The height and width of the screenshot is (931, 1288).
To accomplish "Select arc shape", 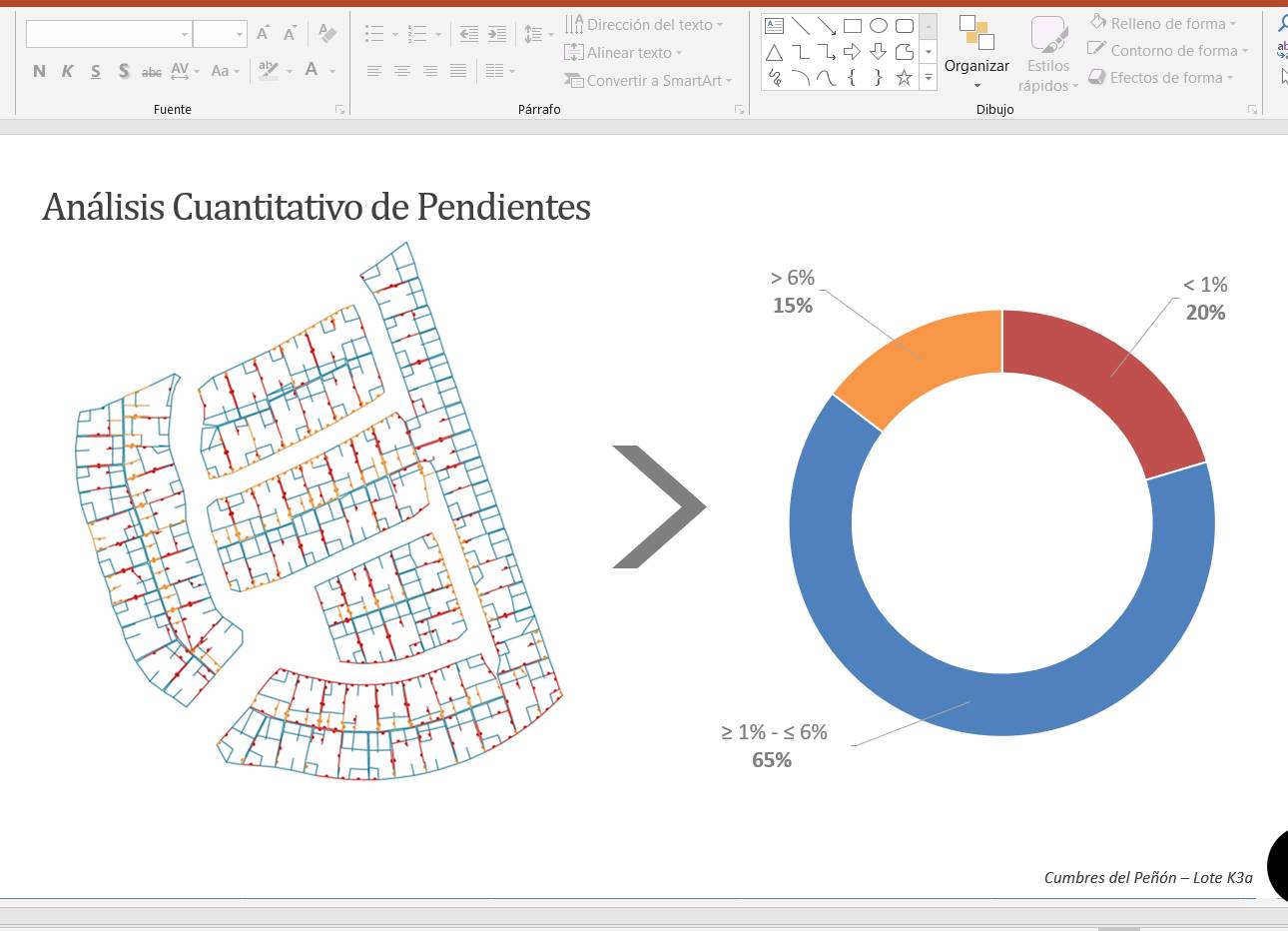I will [800, 77].
